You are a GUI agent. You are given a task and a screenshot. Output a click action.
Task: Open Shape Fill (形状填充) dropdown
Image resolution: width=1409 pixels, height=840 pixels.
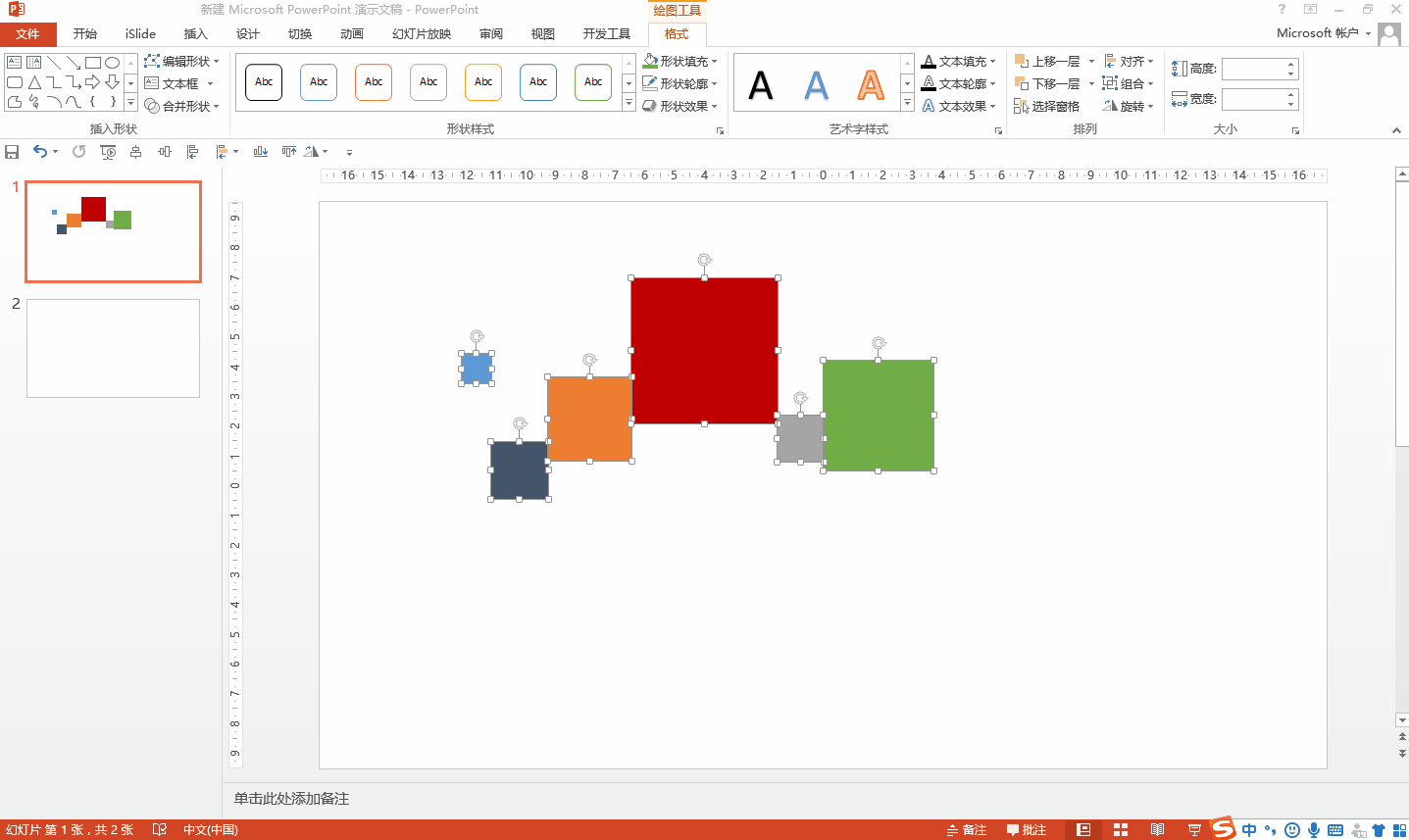point(680,61)
